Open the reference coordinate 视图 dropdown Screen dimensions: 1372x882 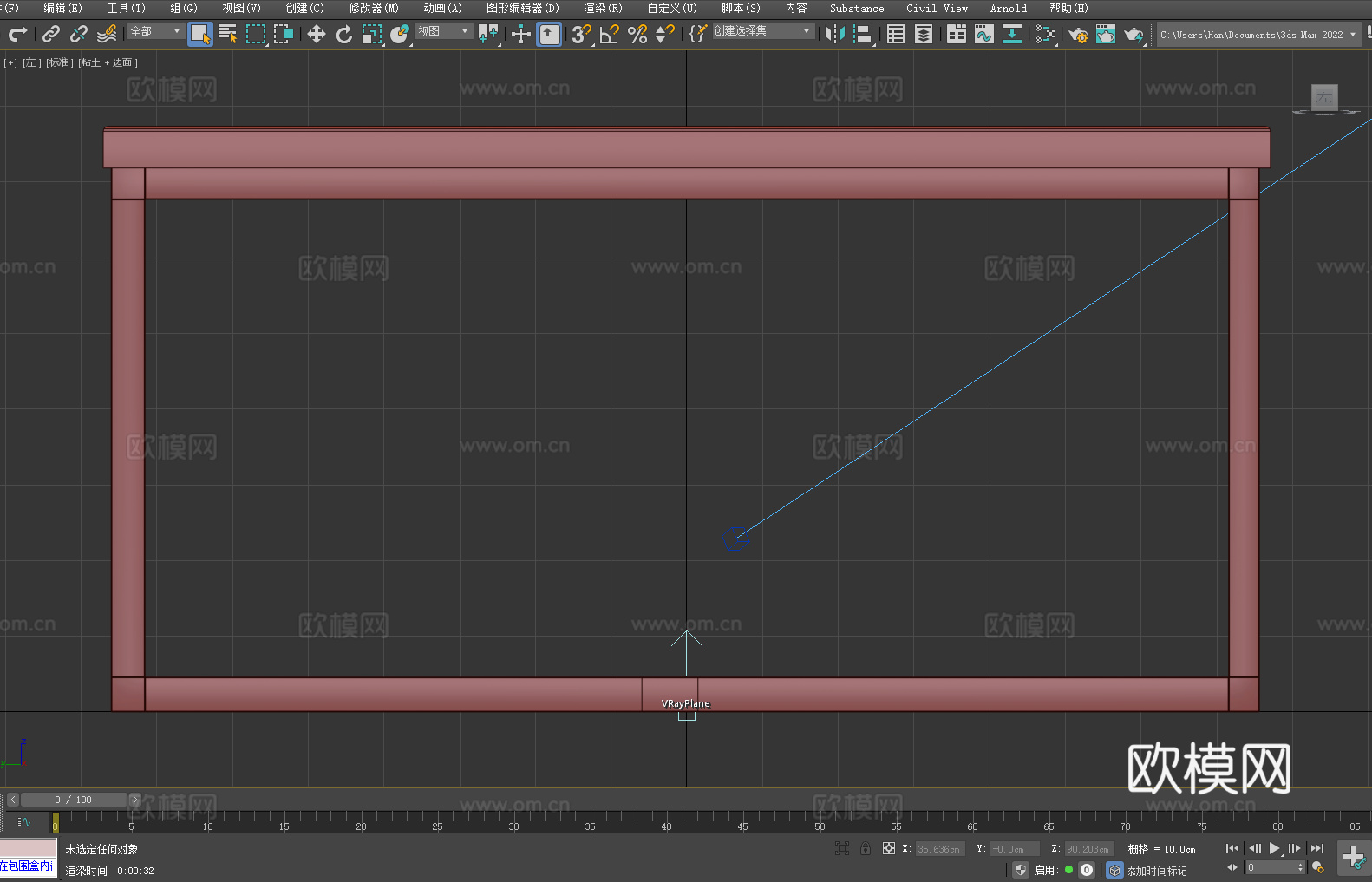(443, 31)
